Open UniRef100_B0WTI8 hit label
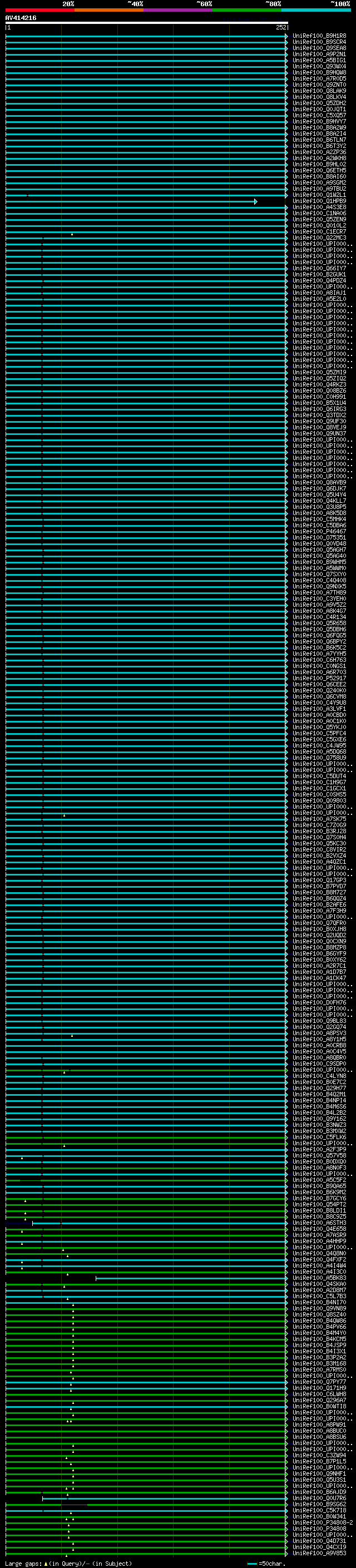356x1568 pixels. (319, 1406)
